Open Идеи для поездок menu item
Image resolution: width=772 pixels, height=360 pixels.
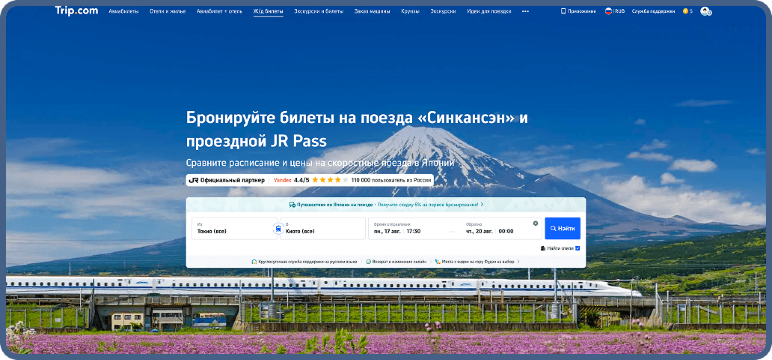tap(489, 11)
